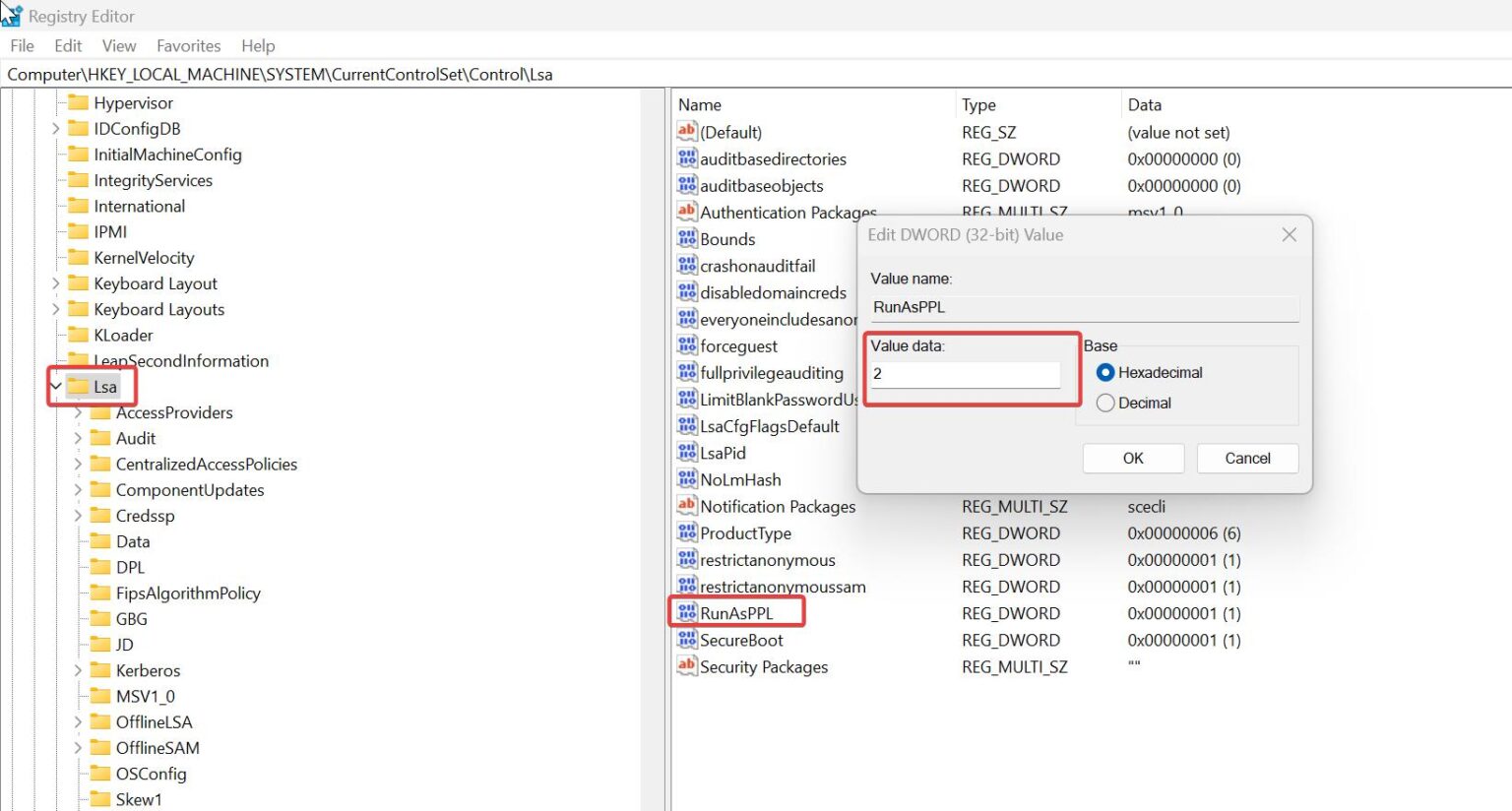Image resolution: width=1512 pixels, height=811 pixels.
Task: Click the DWORD icon beside LimitBlankPasswordUse
Action: point(687,399)
